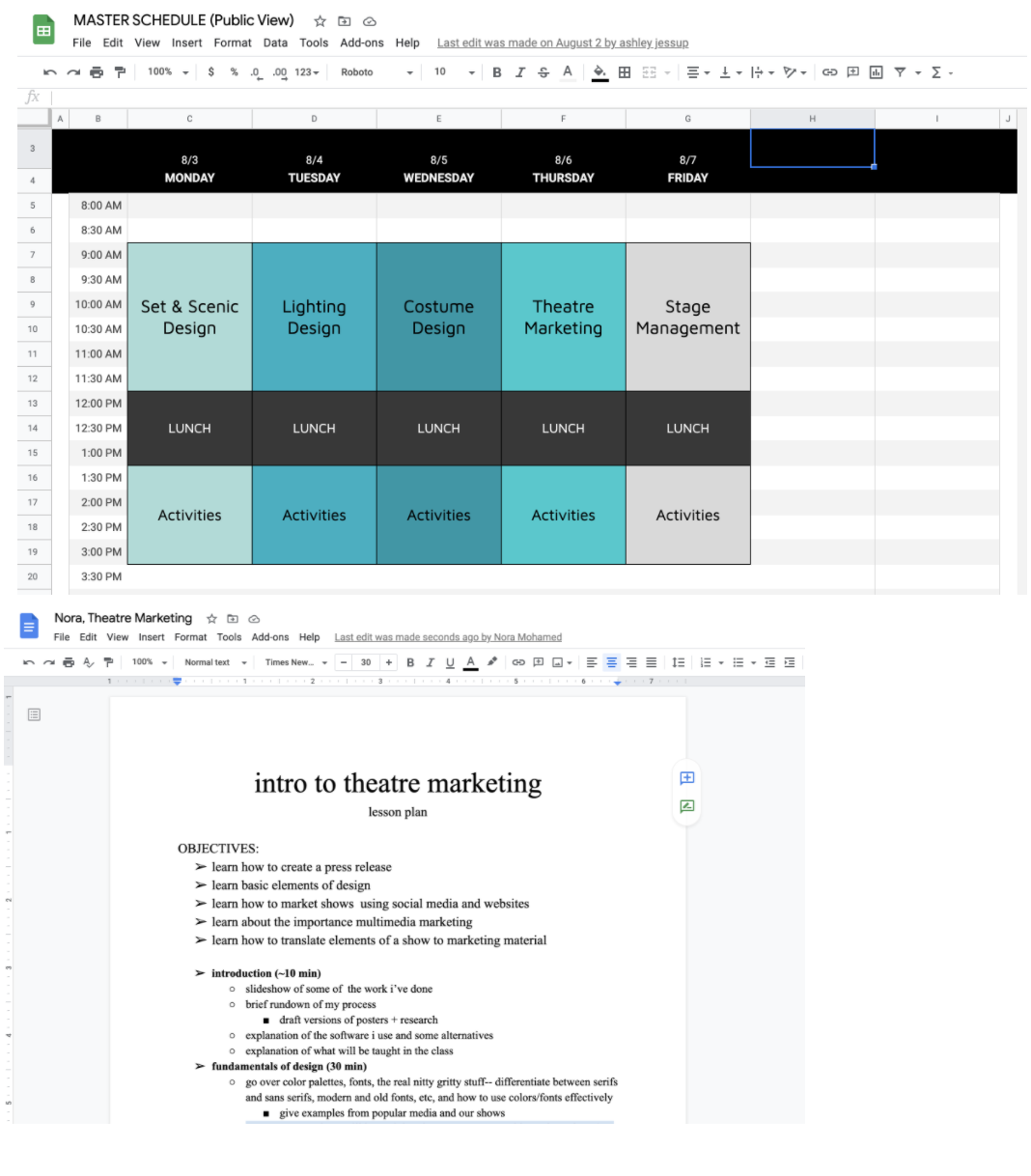
Task: Toggle bold in the Docs toolbar
Action: point(410,662)
